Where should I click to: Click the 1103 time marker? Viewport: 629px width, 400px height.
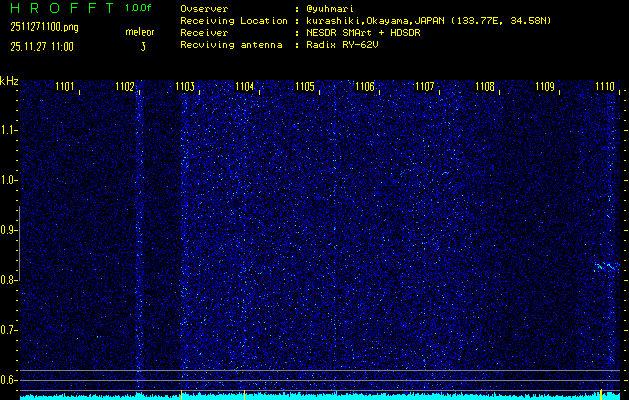(185, 87)
